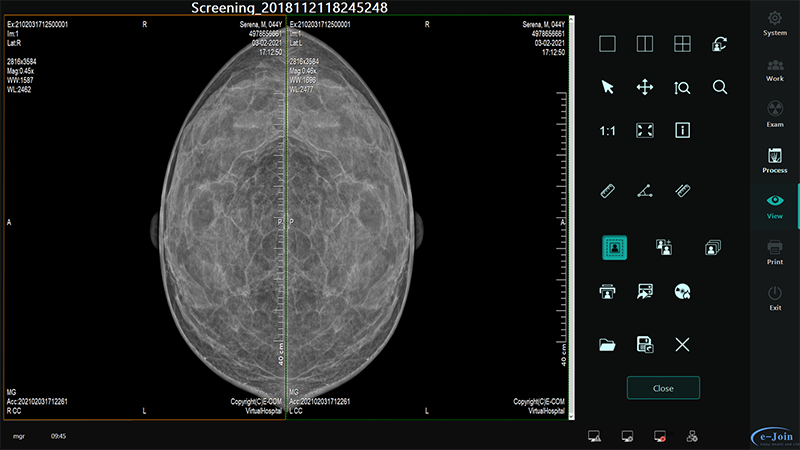Click 'Mag:0.45x' in the left pane
Viewport: 800px width, 450px height.
(x=20, y=71)
